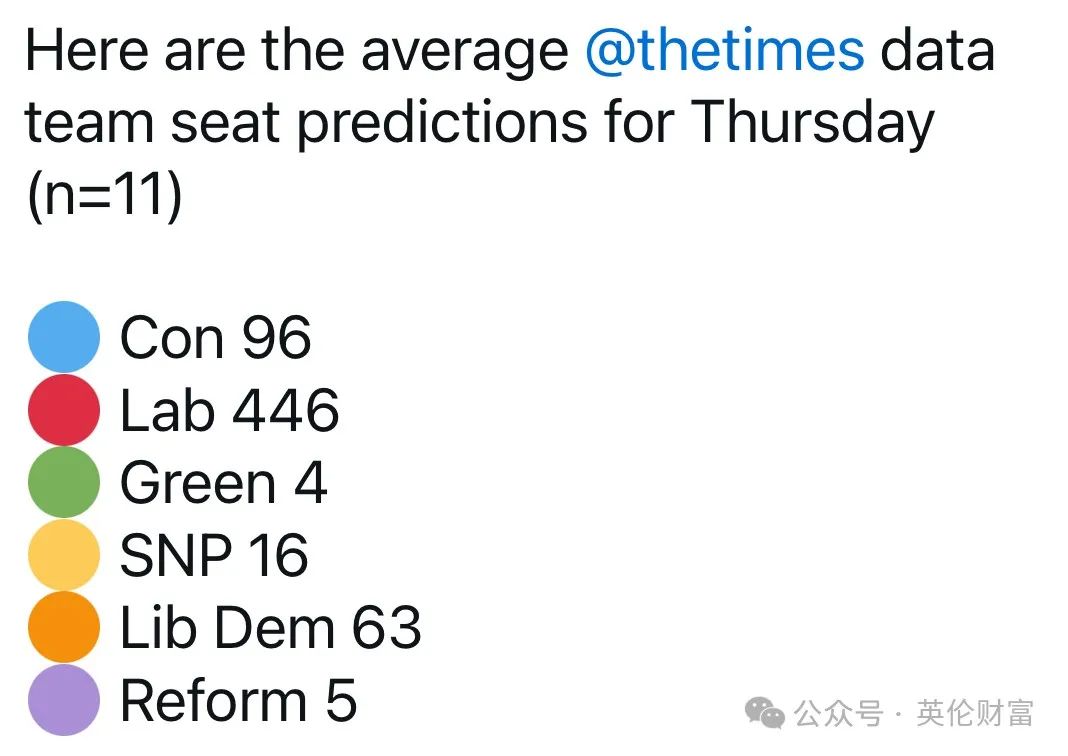Select the 'Lib Dem 63' text line
The width and height of the screenshot is (1068, 756).
click(x=270, y=627)
